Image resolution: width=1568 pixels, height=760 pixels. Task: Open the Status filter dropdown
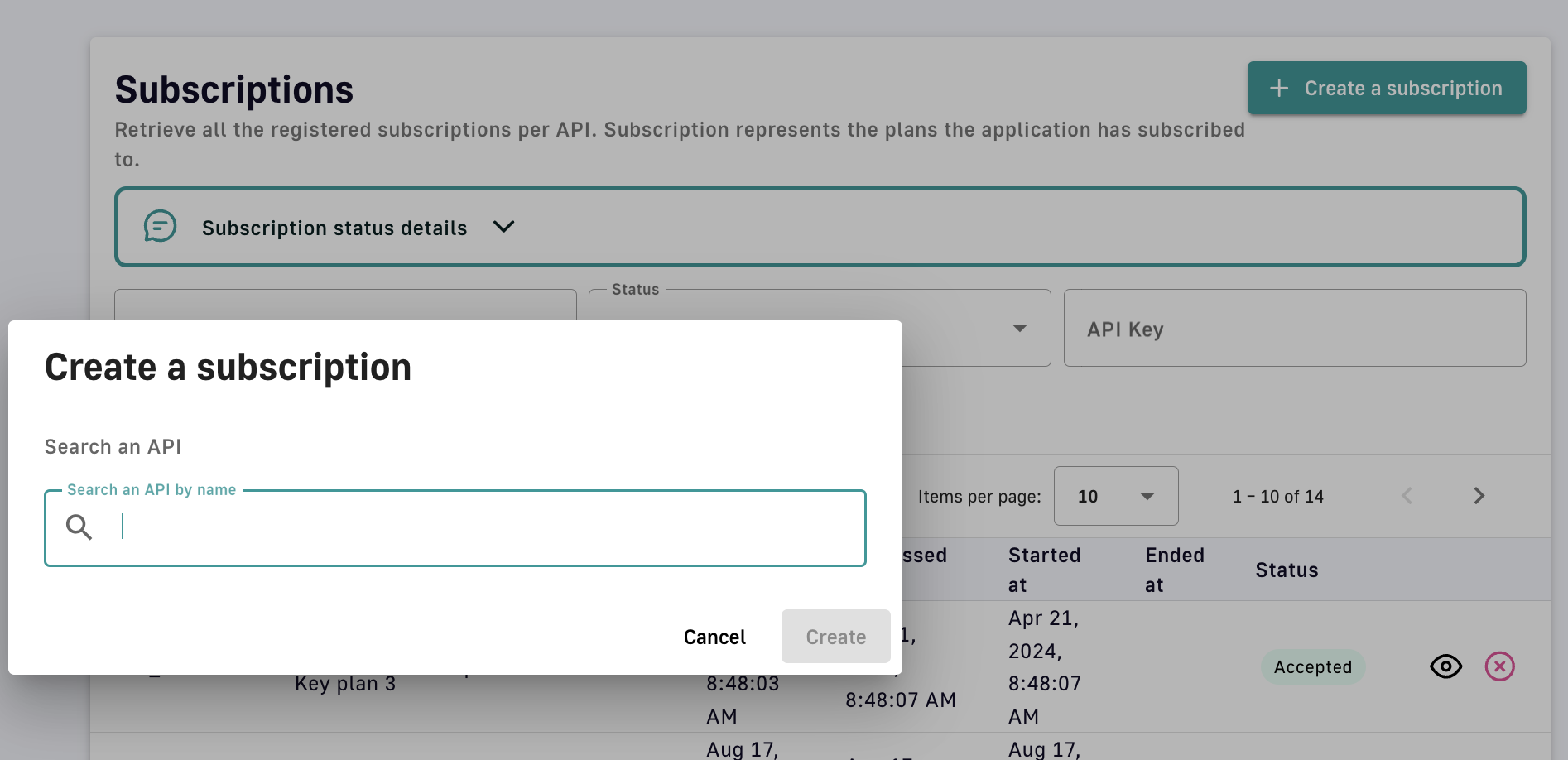point(1019,329)
